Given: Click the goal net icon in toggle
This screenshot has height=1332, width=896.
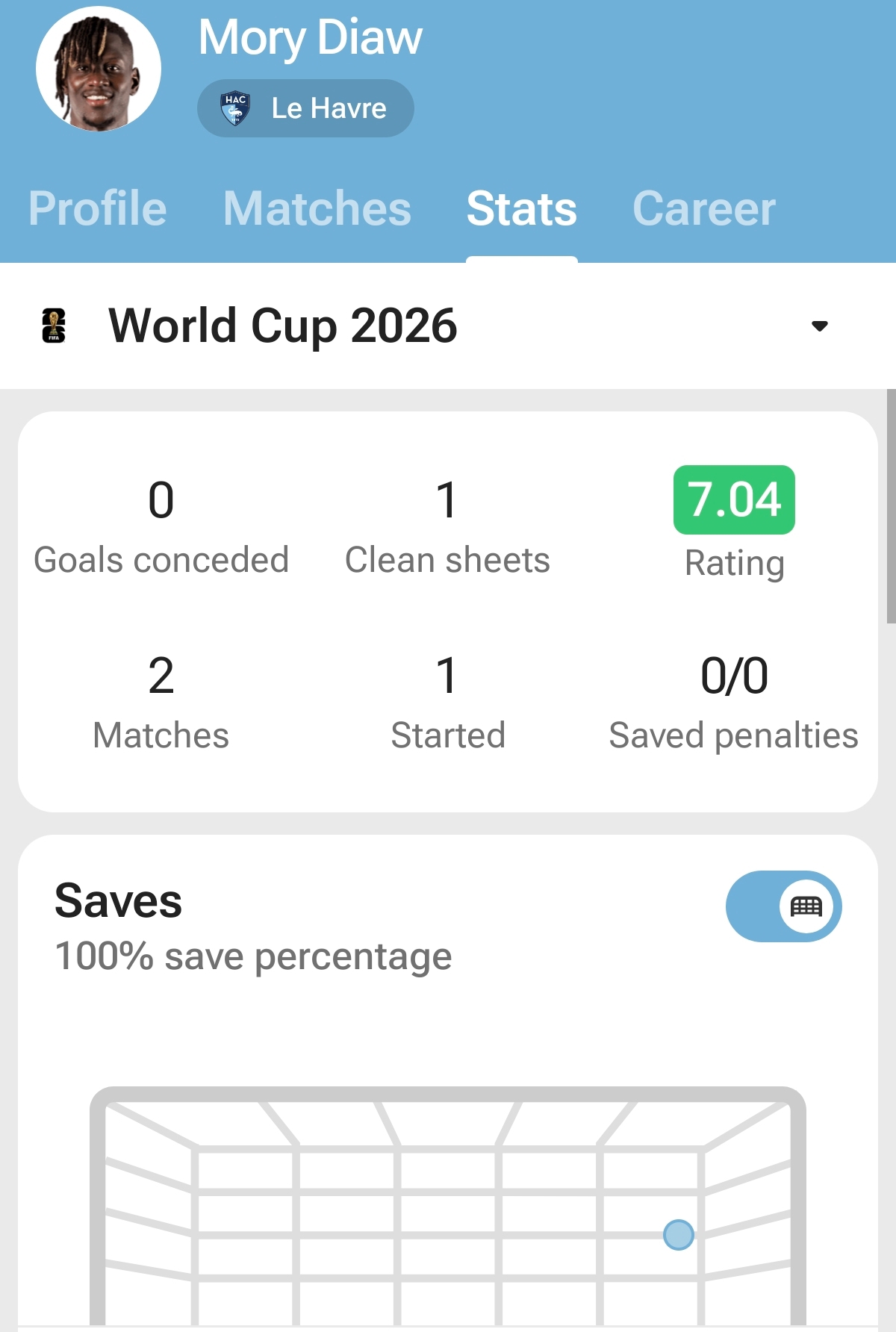Looking at the screenshot, I should [806, 906].
